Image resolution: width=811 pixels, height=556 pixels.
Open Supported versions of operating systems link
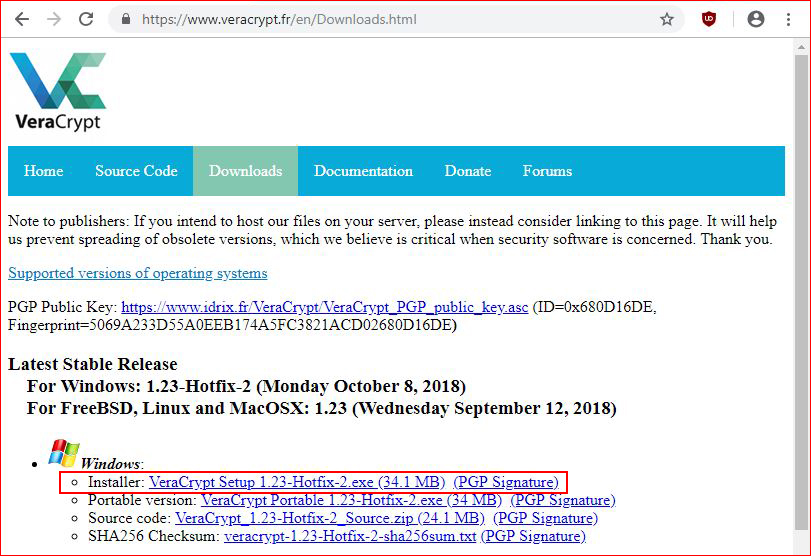[138, 273]
